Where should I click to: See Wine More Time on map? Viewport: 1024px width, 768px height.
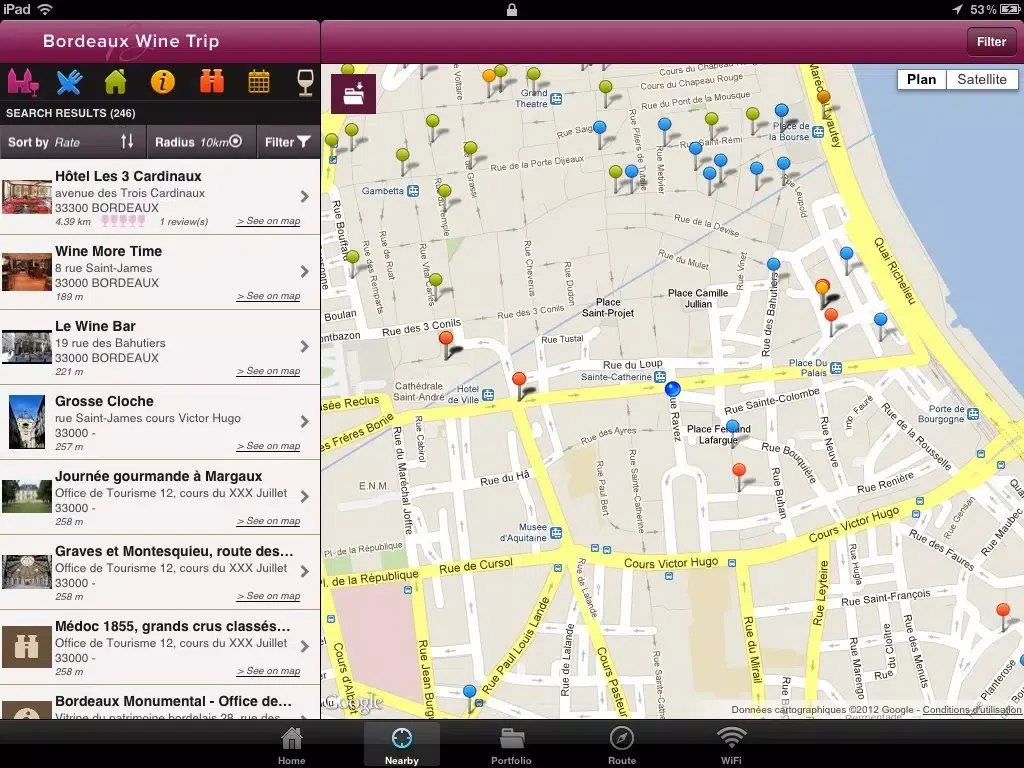pos(268,296)
